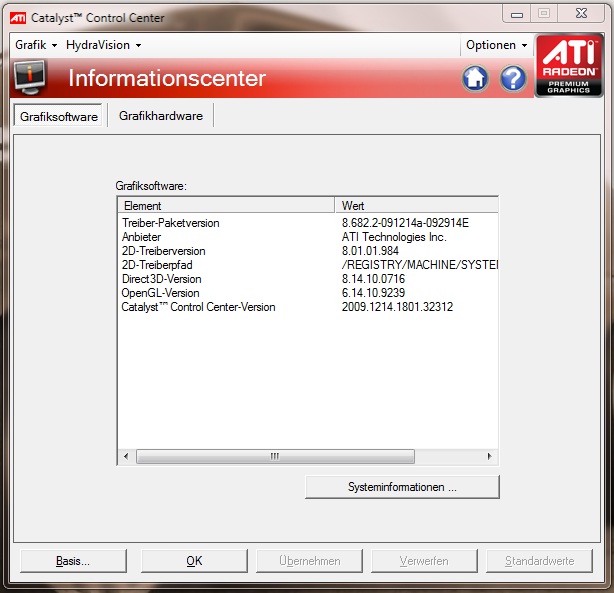Open the Grafik dropdown menu
The width and height of the screenshot is (614, 593).
coord(36,45)
